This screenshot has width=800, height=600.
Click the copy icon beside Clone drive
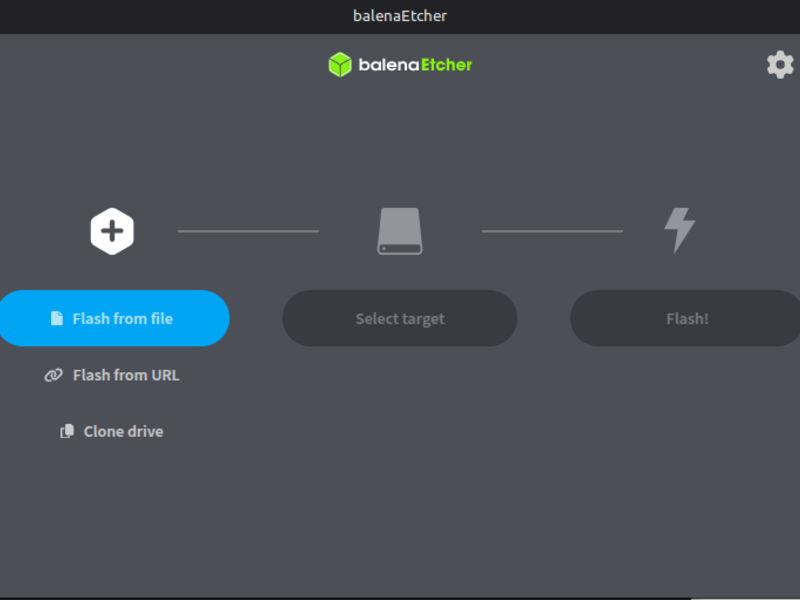coord(67,431)
